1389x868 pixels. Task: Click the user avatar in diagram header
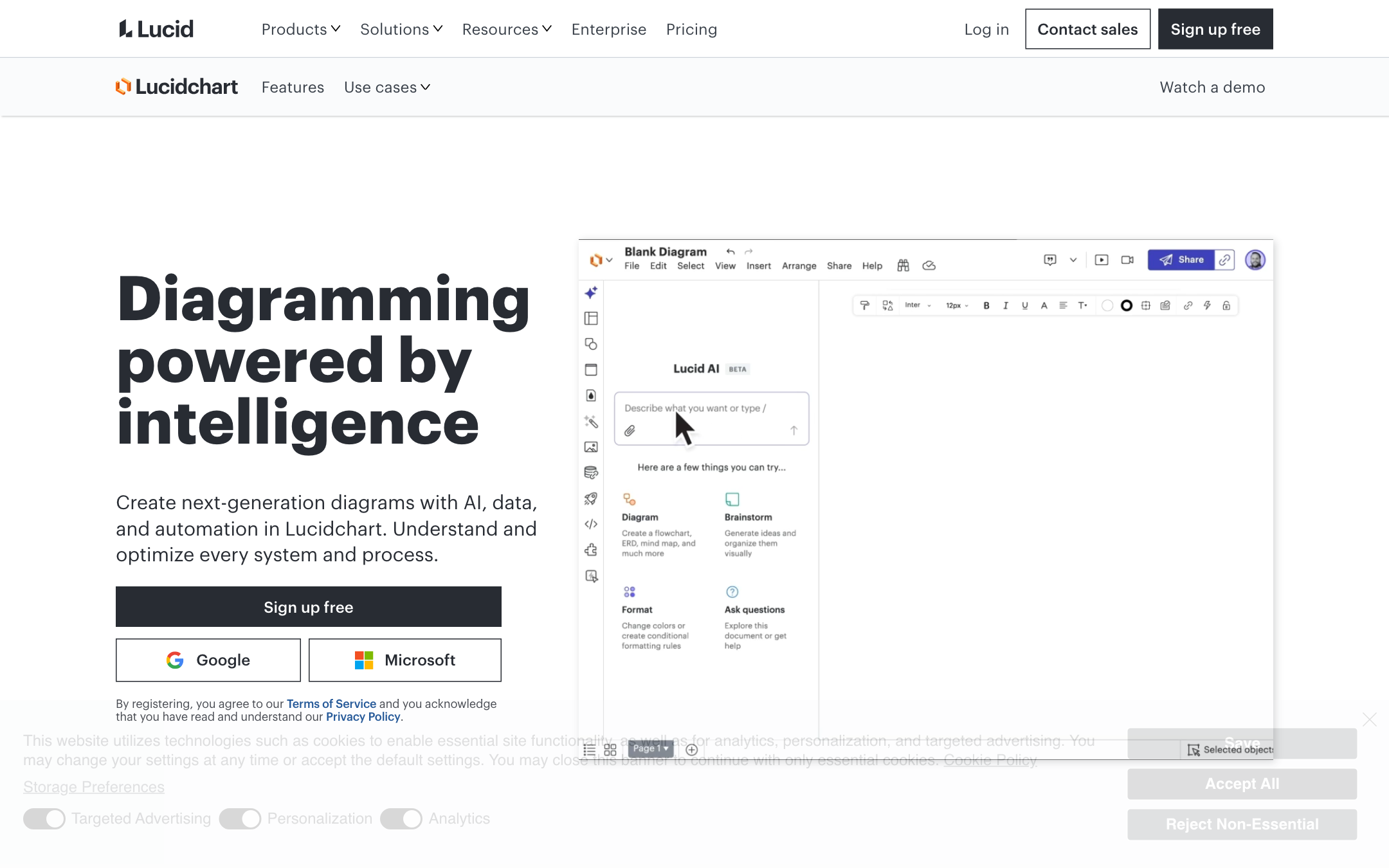click(x=1255, y=260)
